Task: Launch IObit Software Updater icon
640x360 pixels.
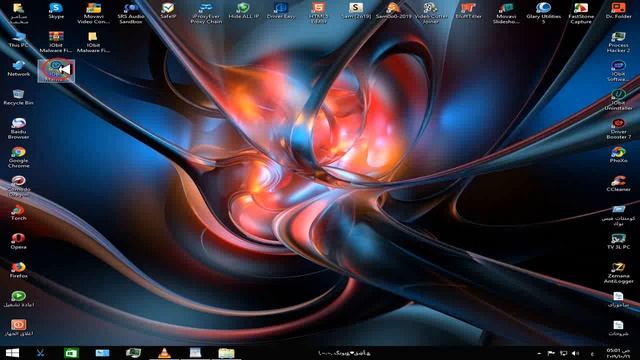Action: click(618, 71)
